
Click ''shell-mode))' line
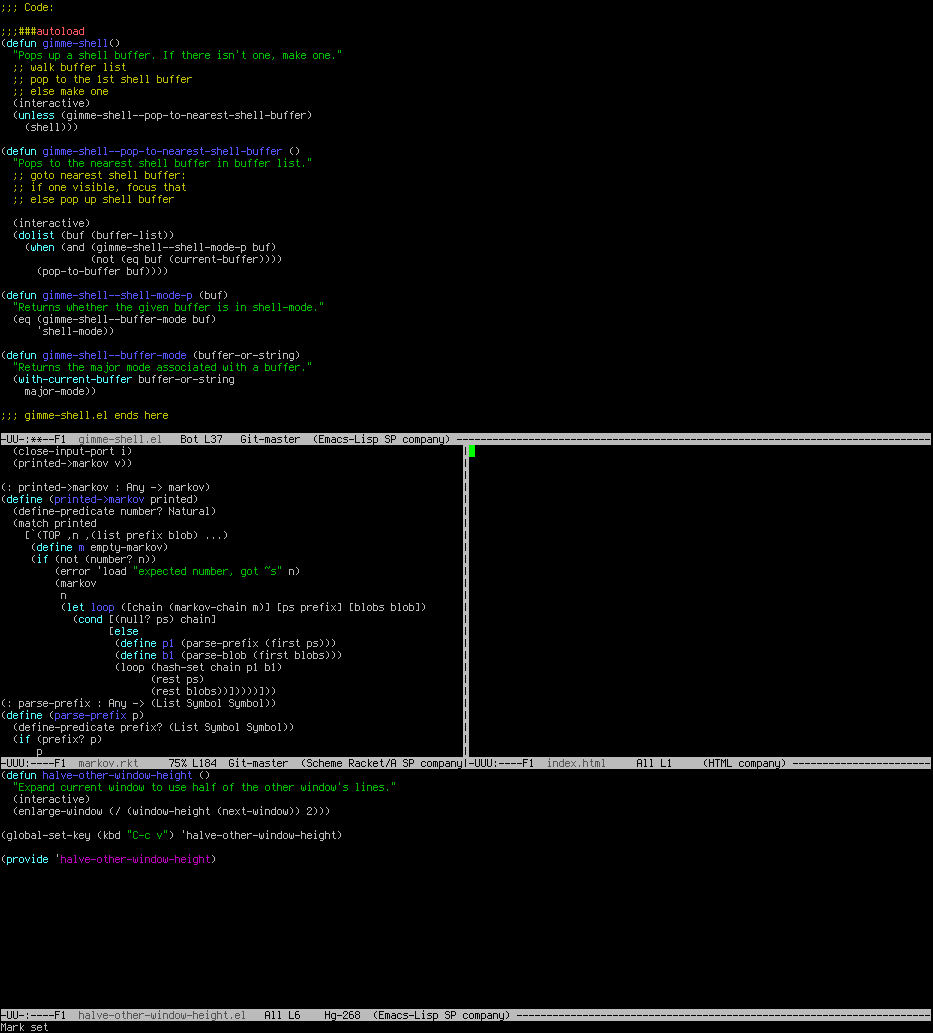(75, 331)
